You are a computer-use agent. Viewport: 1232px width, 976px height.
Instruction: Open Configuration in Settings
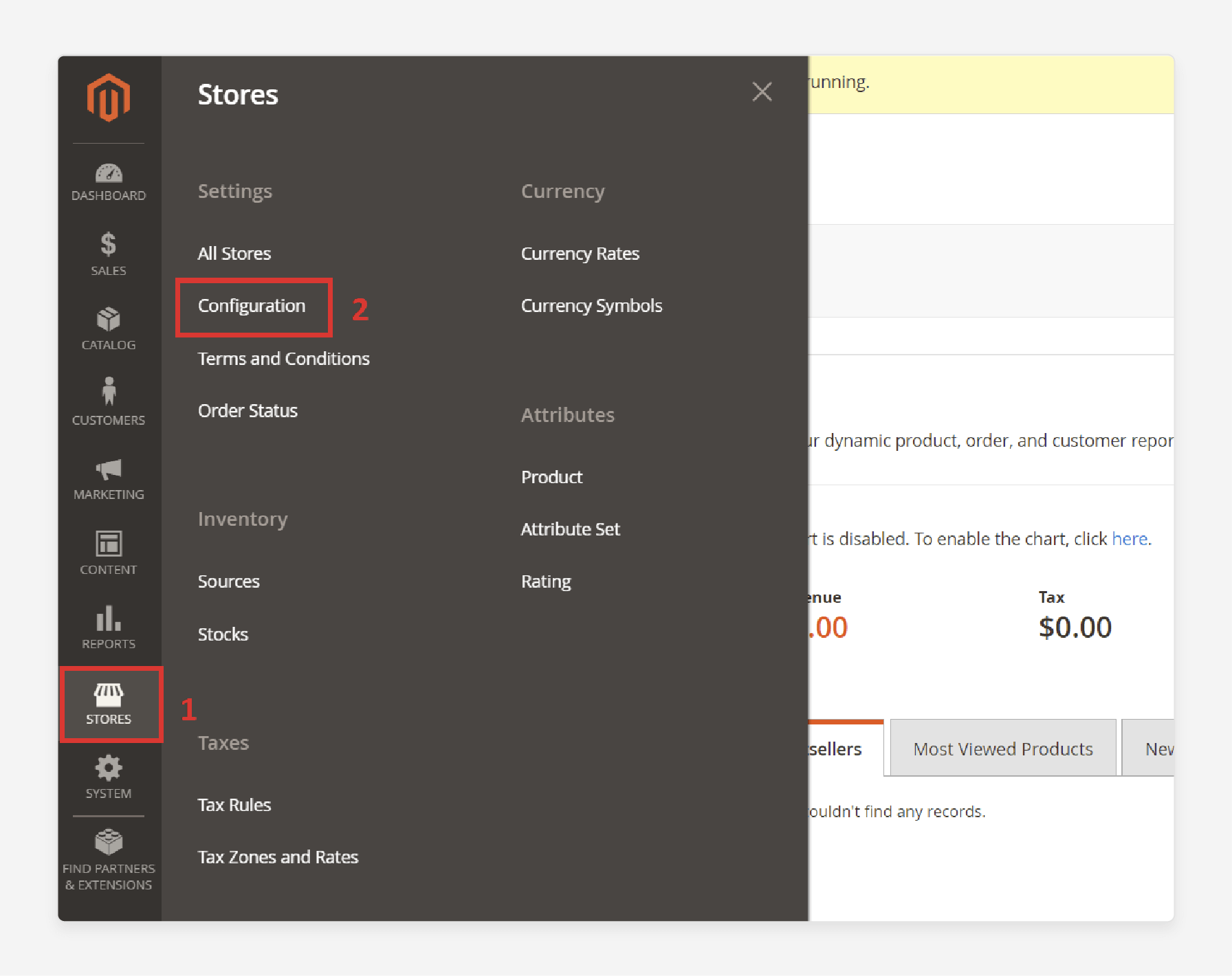(252, 306)
